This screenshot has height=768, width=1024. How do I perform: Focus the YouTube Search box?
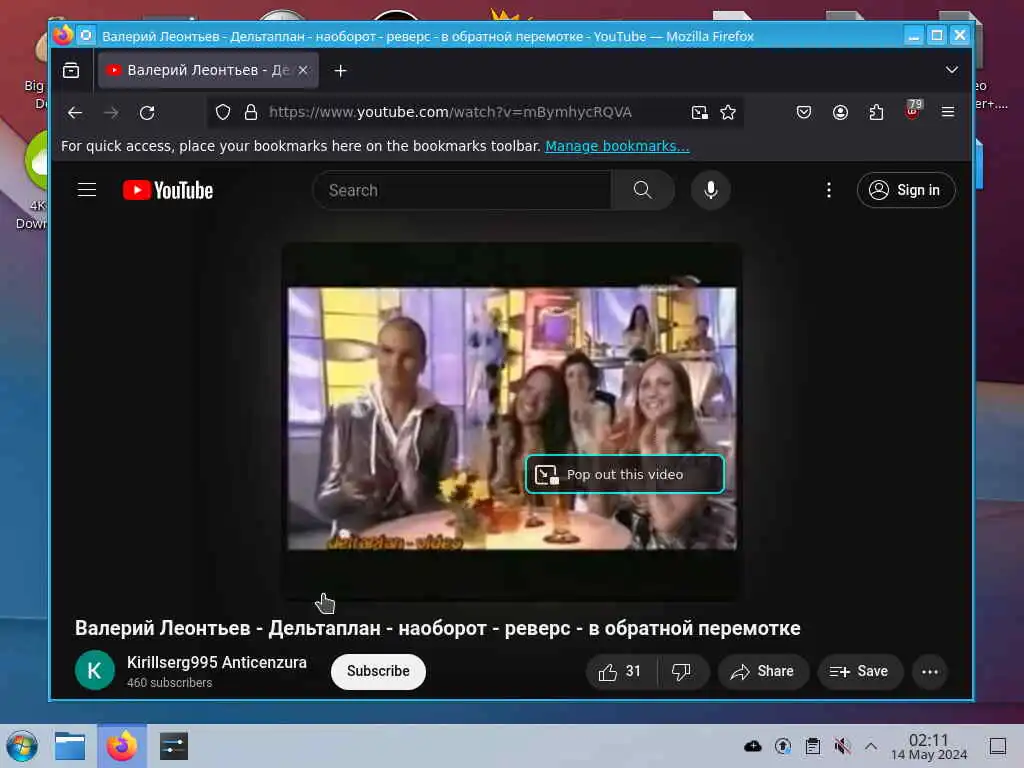[462, 190]
